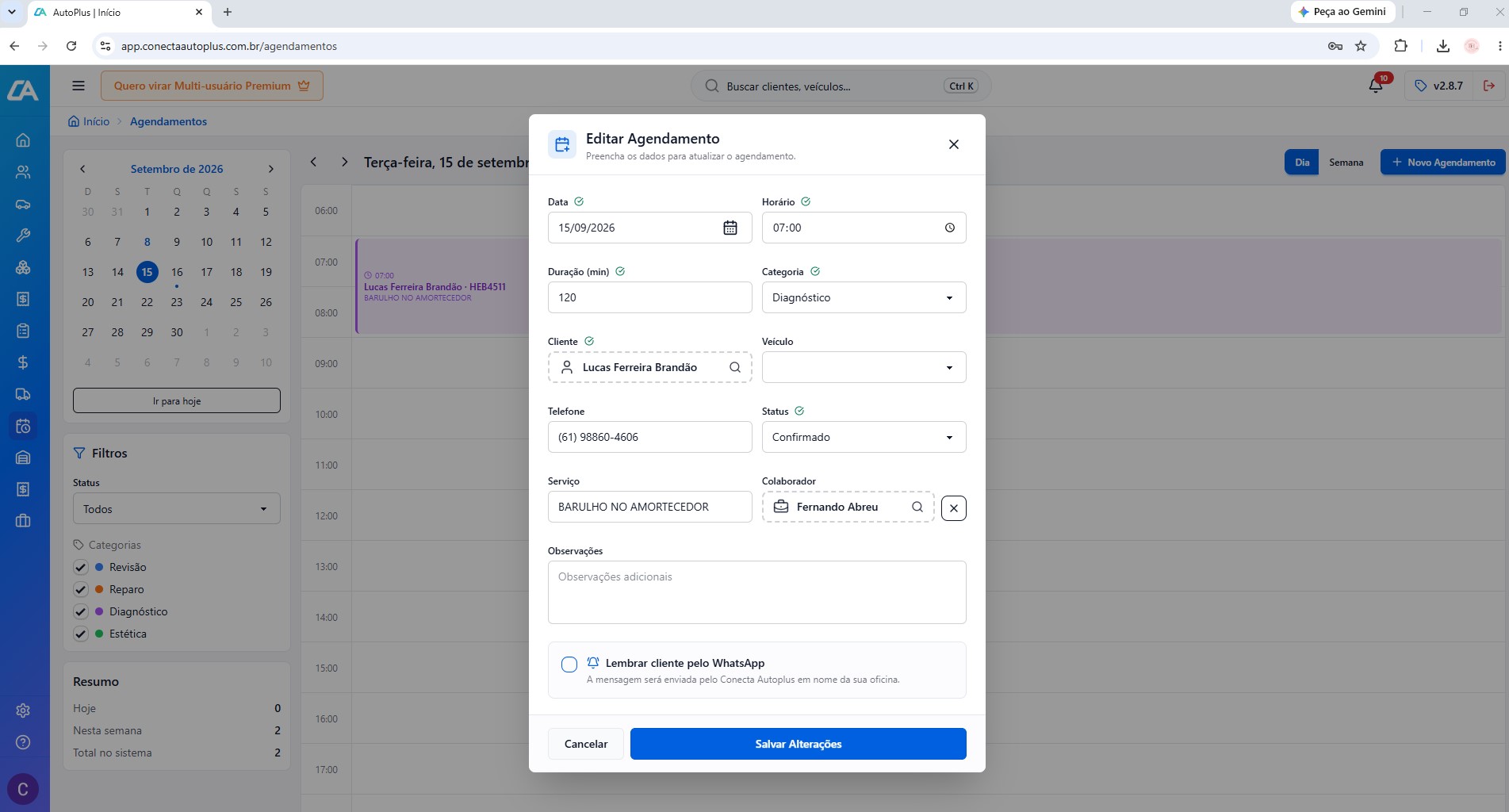Click the Agendamentos breadcrumb item
The height and width of the screenshot is (812, 1509).
pyautogui.click(x=168, y=121)
